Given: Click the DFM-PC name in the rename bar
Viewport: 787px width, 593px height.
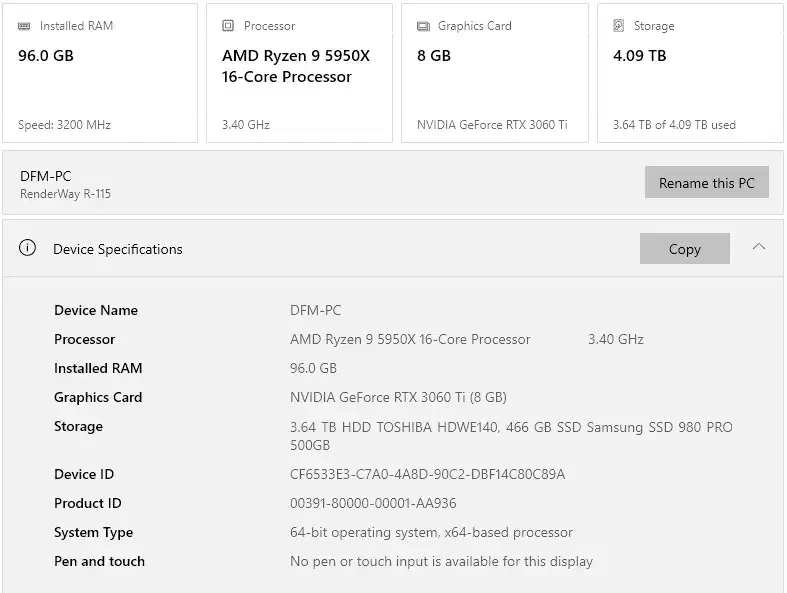Looking at the screenshot, I should [x=46, y=176].
